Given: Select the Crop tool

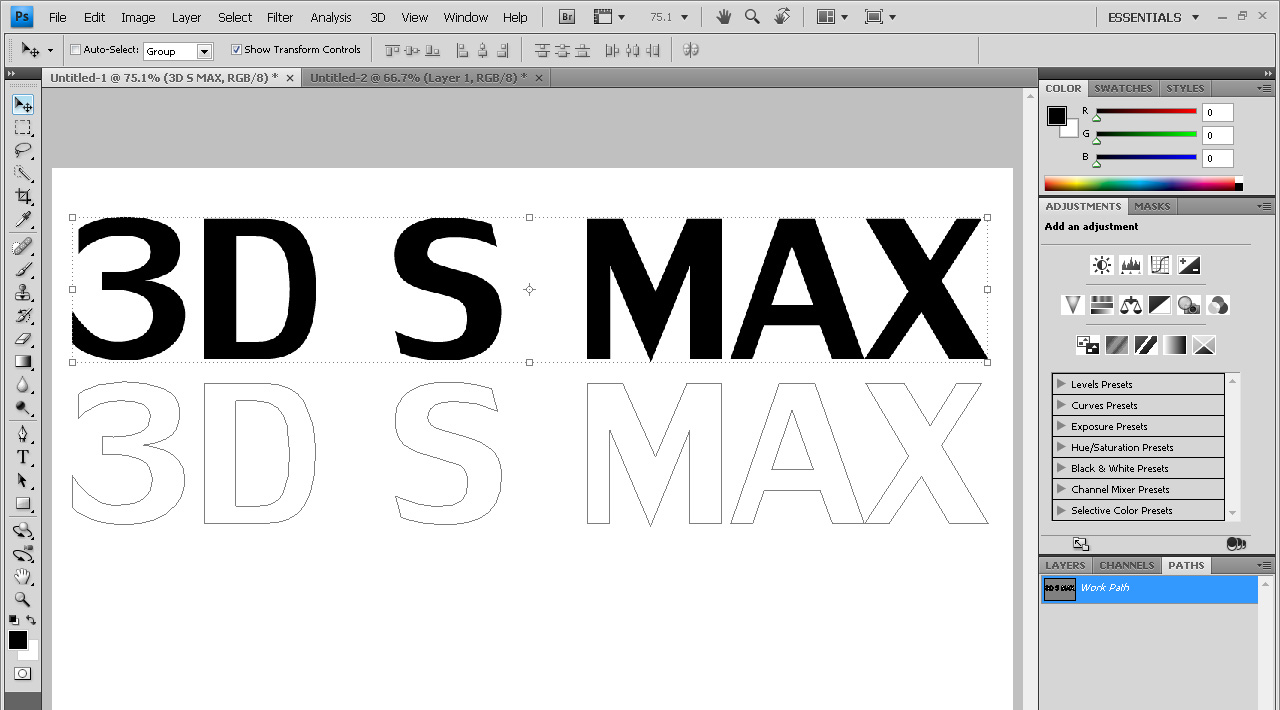Looking at the screenshot, I should click(22, 197).
